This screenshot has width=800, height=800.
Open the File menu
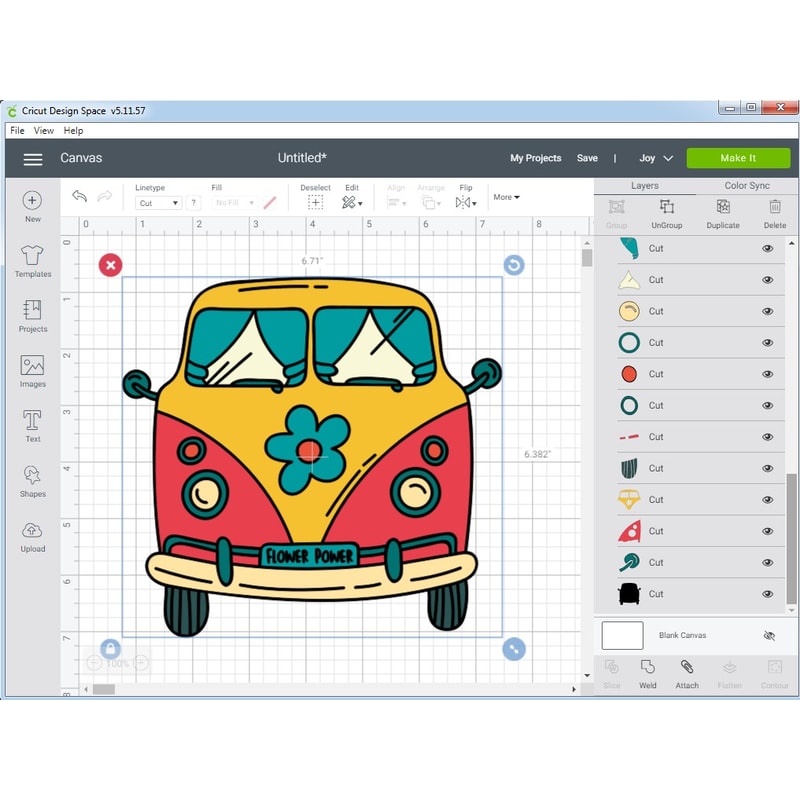pos(17,130)
